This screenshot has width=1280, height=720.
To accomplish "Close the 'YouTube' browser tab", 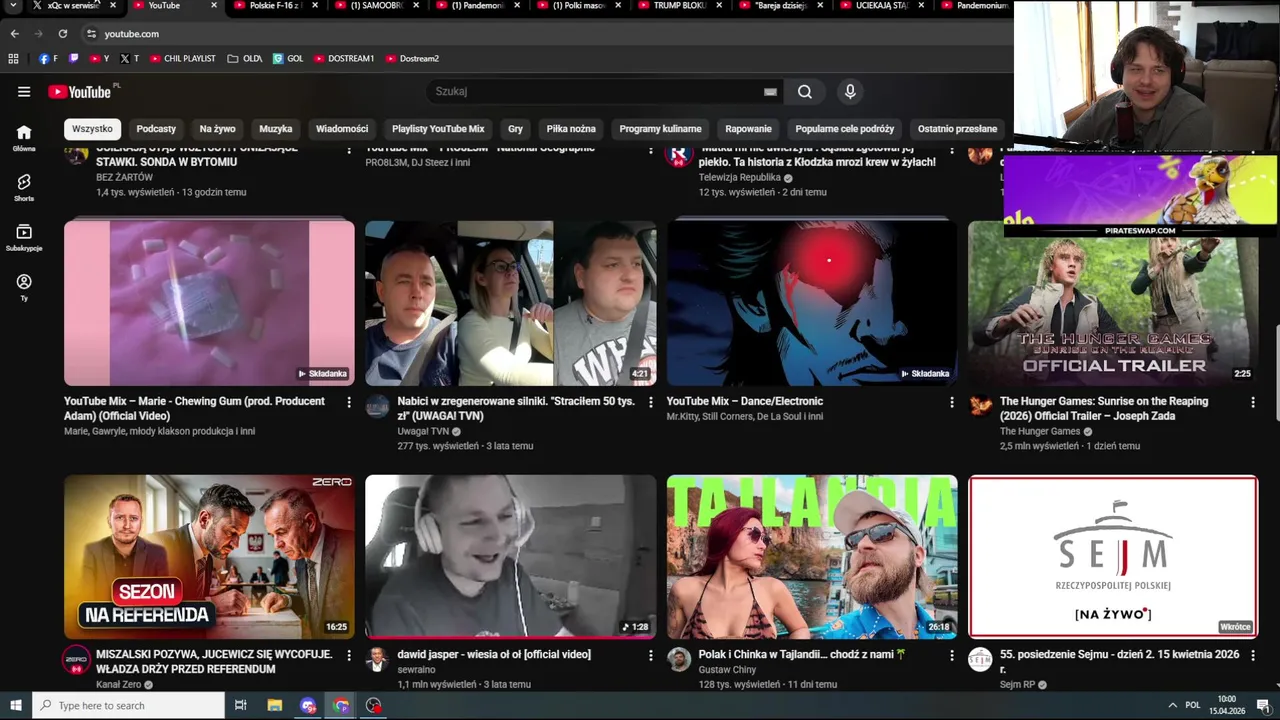I will coord(213,5).
